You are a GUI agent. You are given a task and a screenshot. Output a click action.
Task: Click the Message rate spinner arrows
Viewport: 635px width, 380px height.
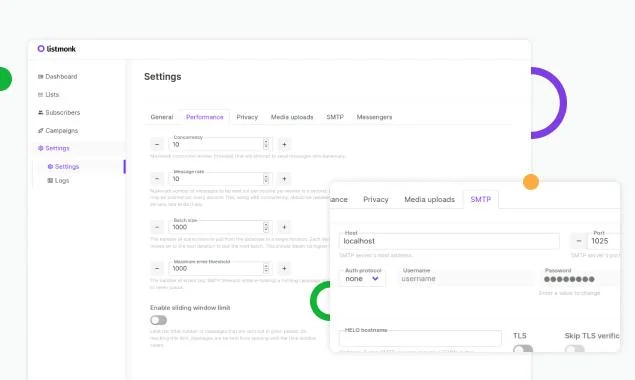click(266, 179)
